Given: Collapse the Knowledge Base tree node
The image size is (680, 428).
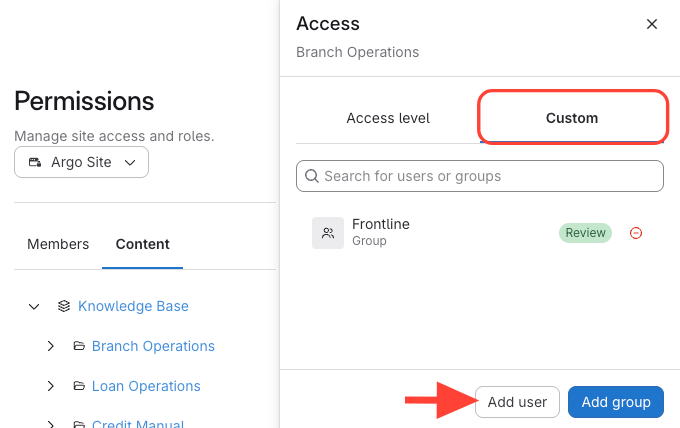Looking at the screenshot, I should tap(34, 306).
